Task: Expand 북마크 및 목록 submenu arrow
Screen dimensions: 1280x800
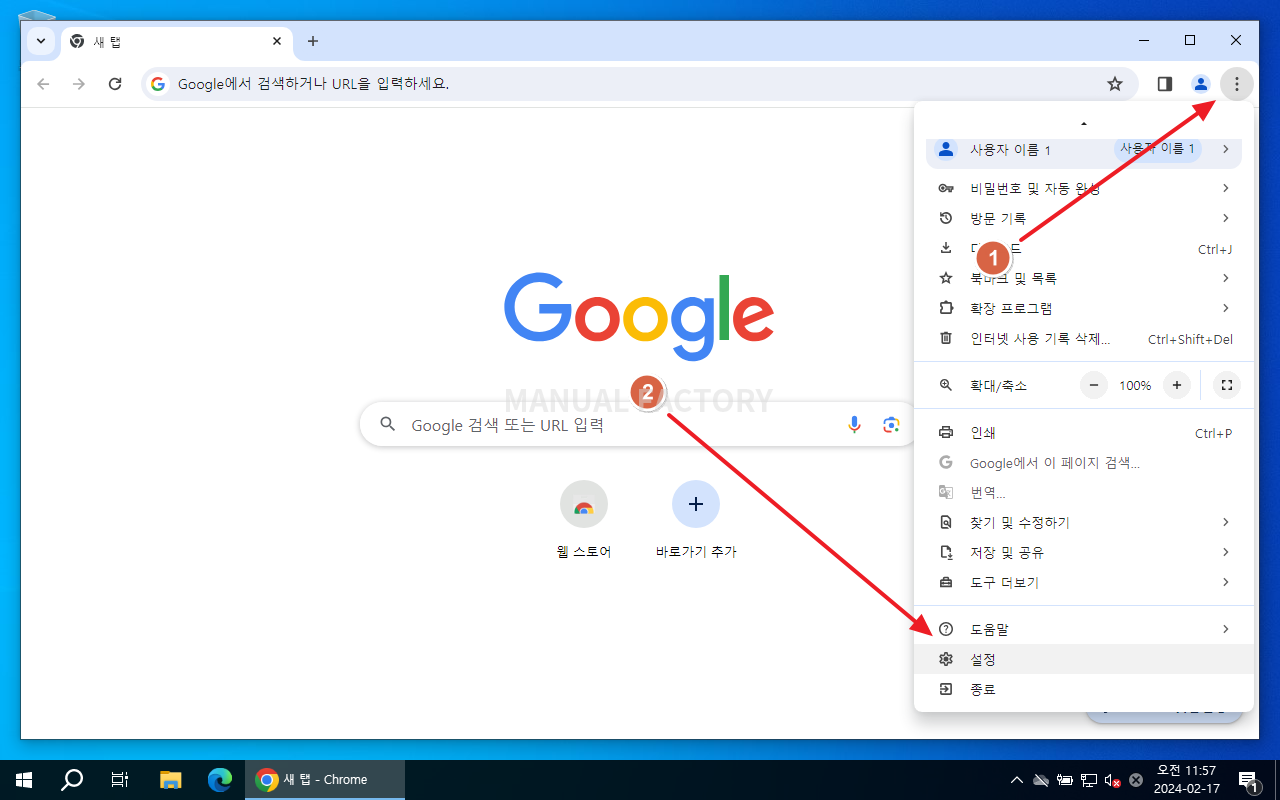Action: tap(1225, 278)
